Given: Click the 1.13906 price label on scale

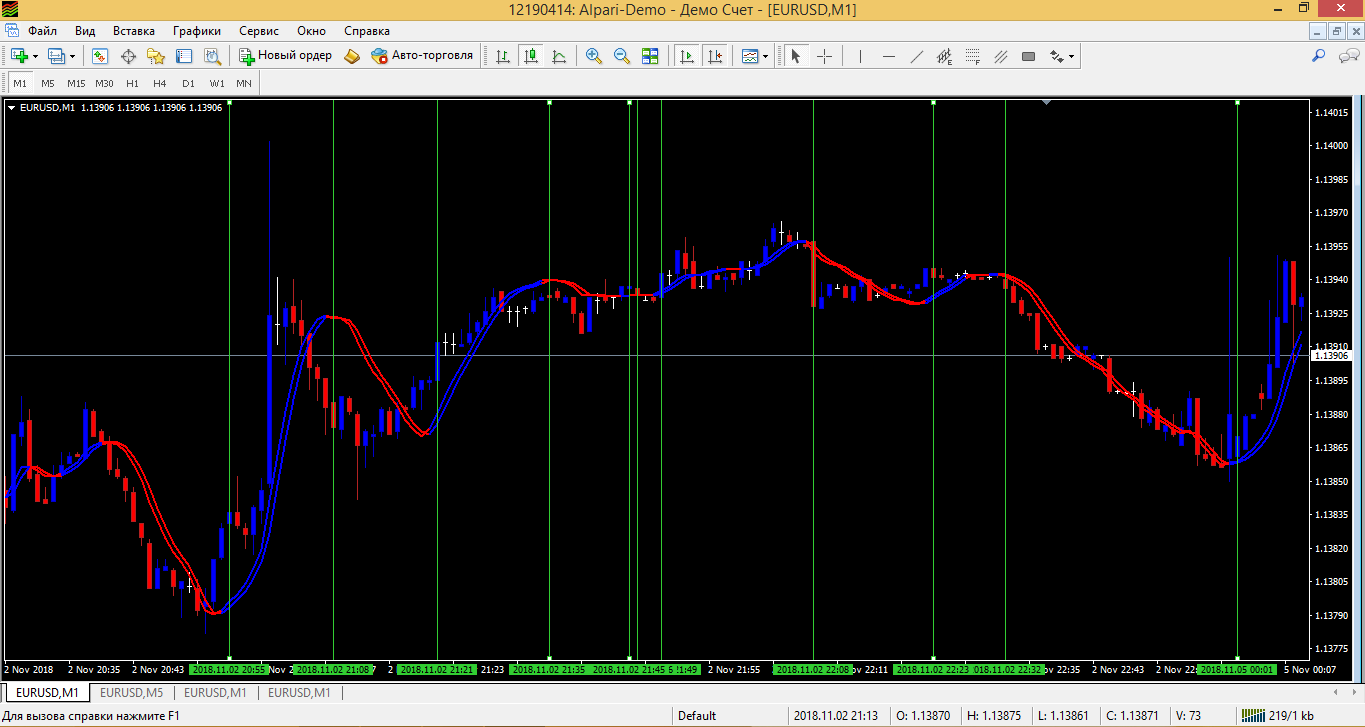Looking at the screenshot, I should 1330,355.
